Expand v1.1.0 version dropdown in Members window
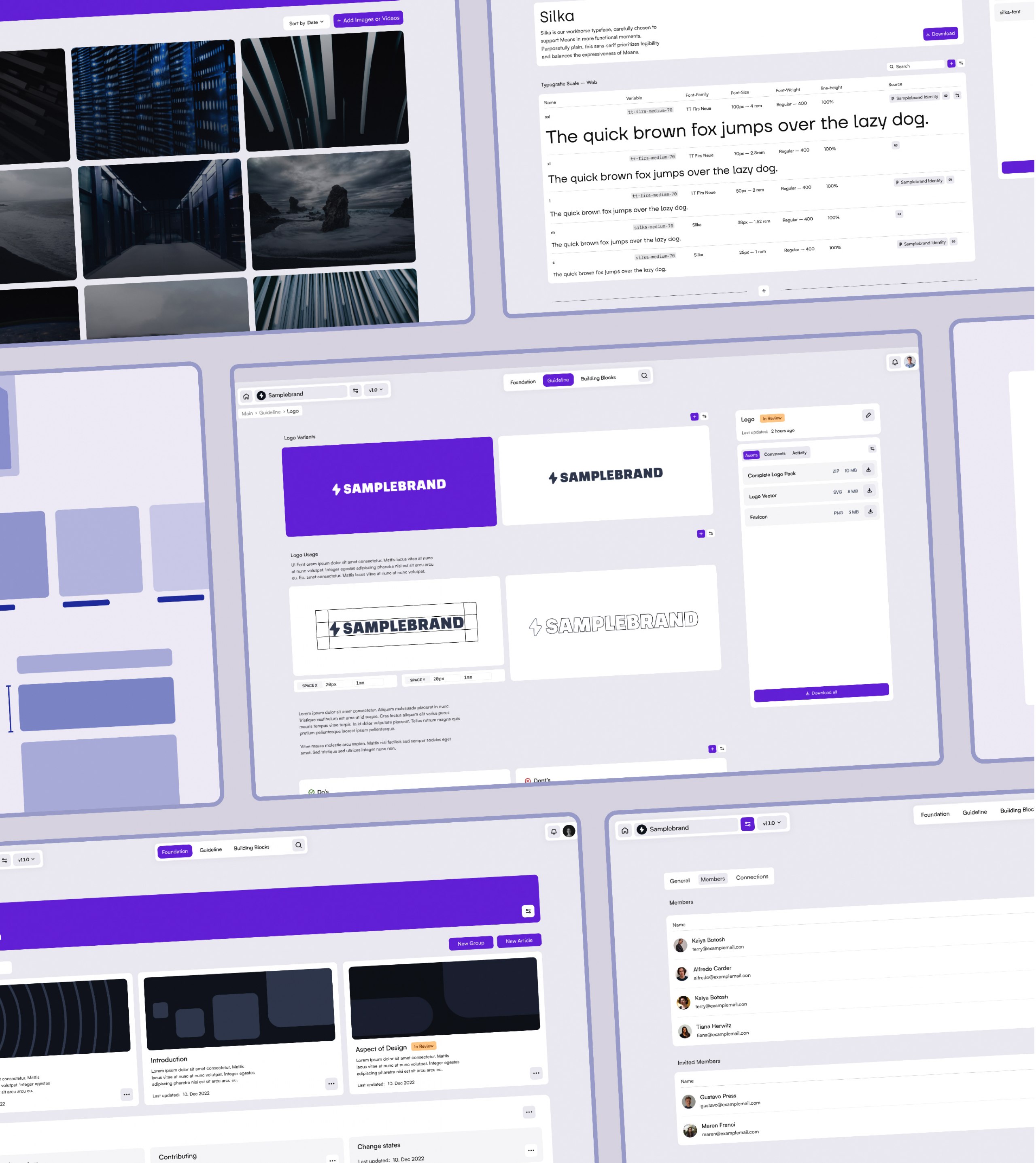 click(773, 823)
